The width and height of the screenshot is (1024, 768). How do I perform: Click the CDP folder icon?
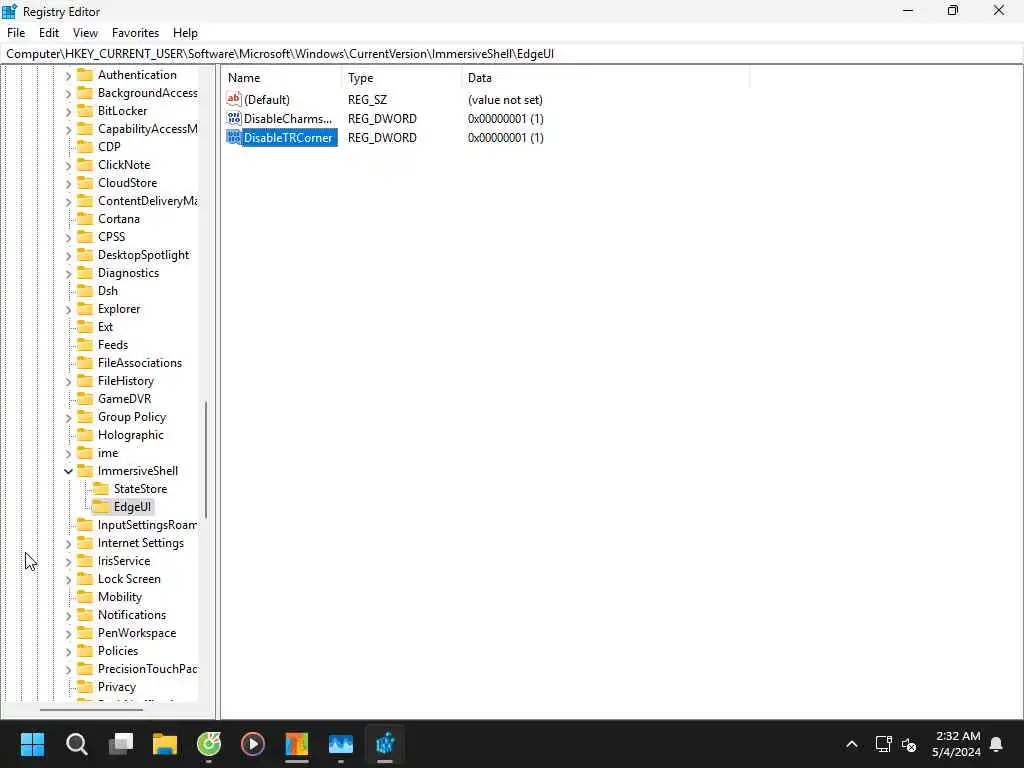[85, 146]
